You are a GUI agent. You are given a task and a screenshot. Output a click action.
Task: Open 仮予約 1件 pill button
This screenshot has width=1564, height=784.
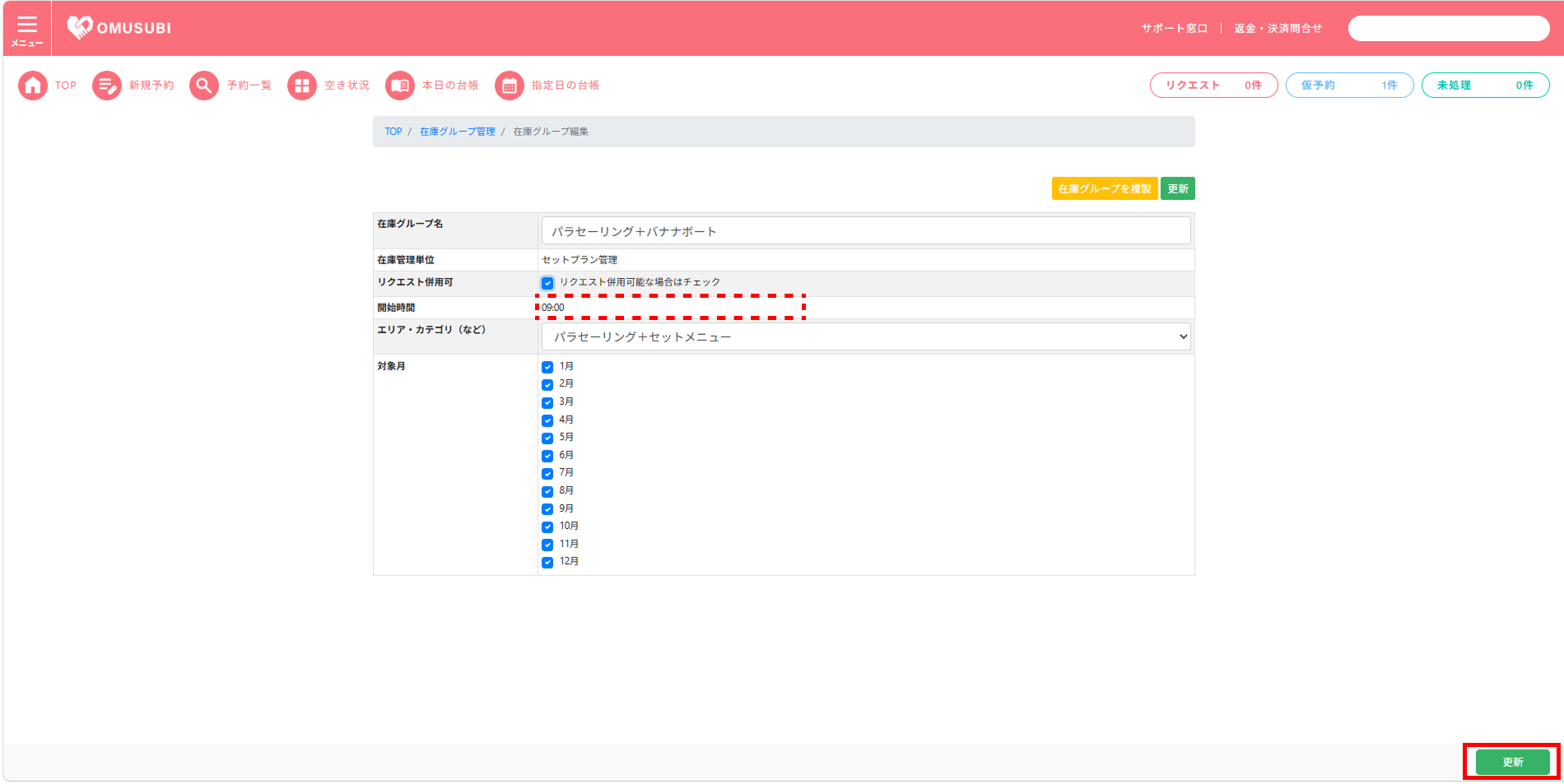point(1349,86)
